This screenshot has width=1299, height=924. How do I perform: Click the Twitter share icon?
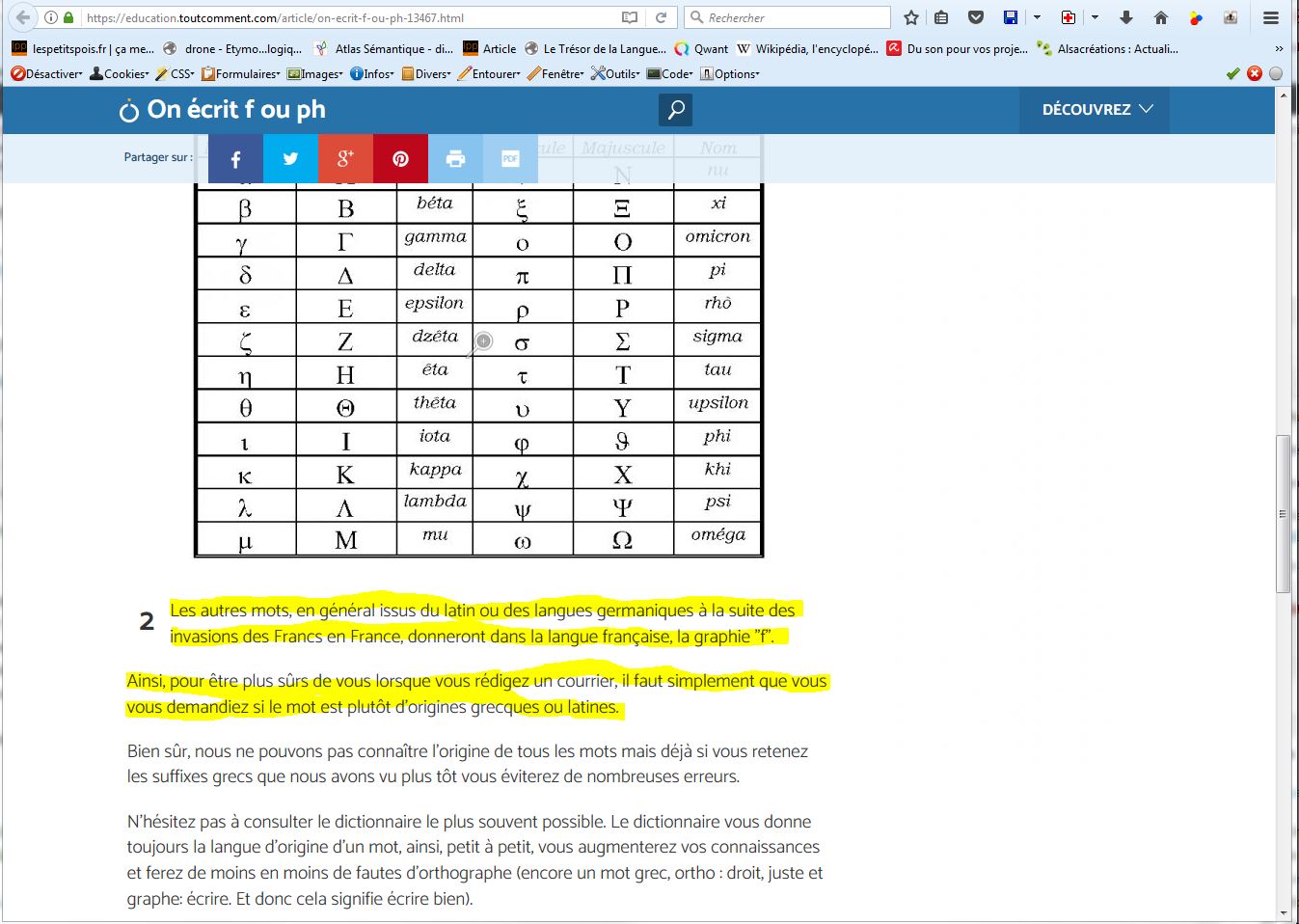pyautogui.click(x=290, y=159)
